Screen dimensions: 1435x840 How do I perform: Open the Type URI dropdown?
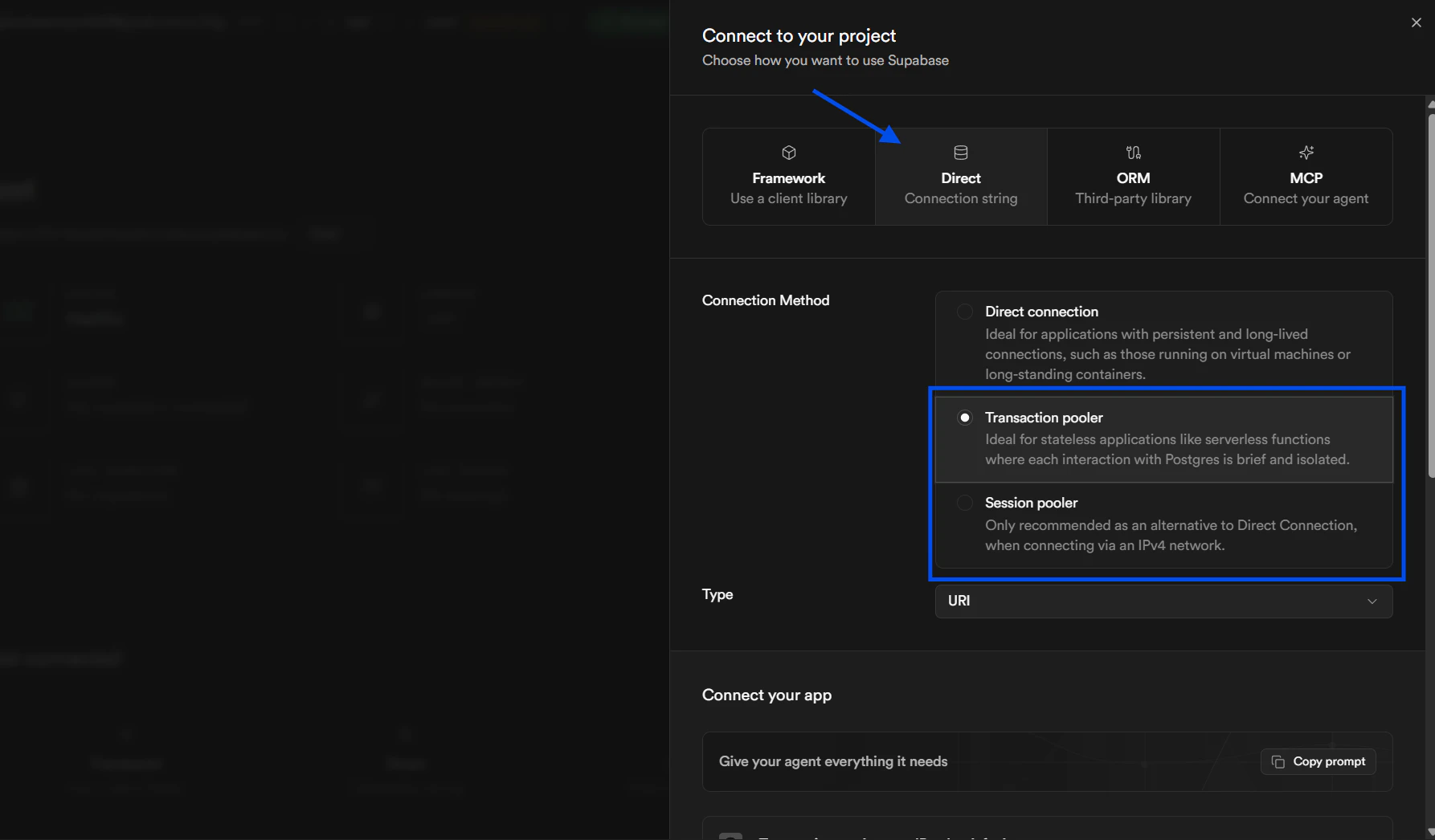(x=1163, y=601)
